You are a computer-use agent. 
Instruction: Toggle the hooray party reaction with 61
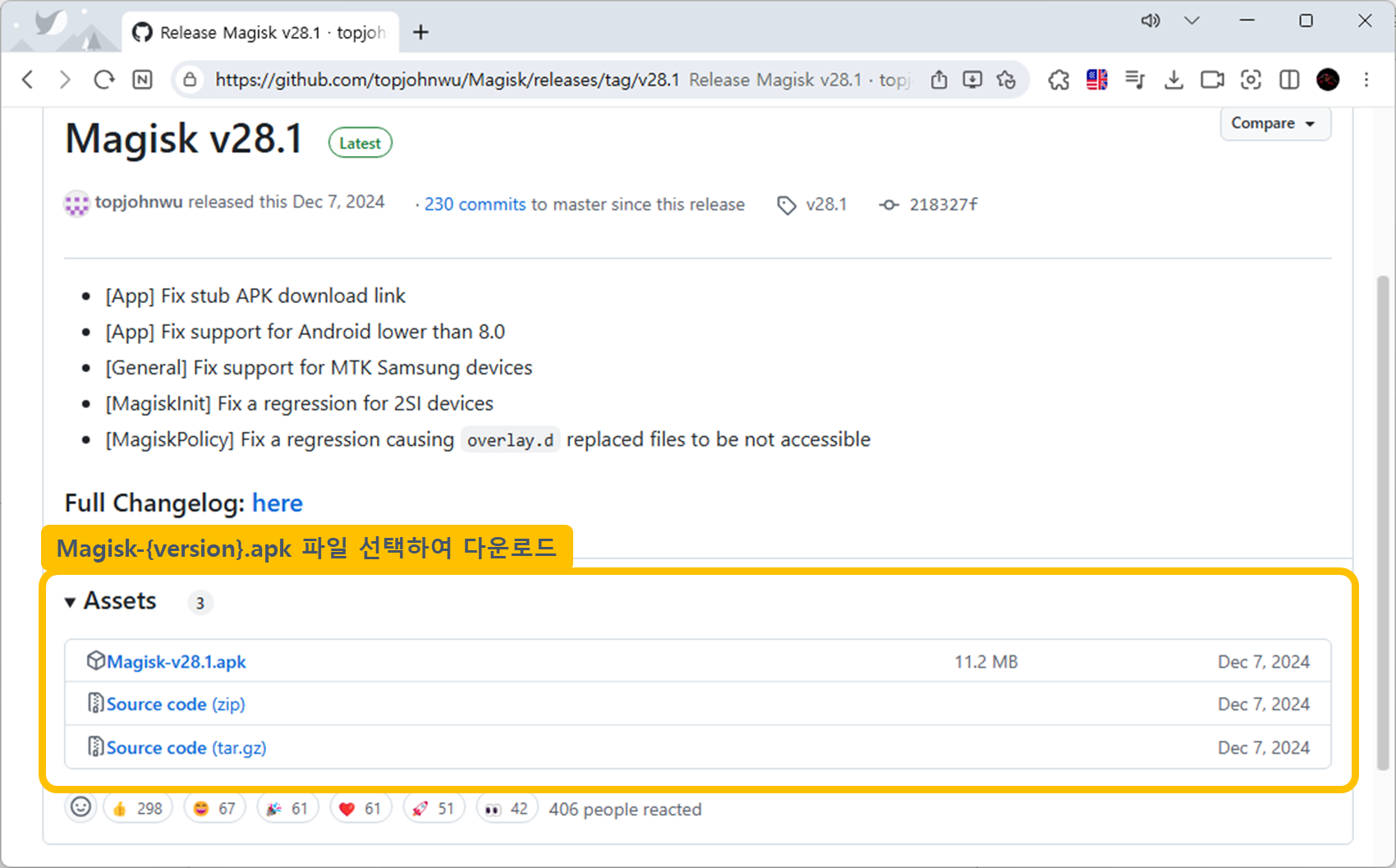[x=287, y=809]
